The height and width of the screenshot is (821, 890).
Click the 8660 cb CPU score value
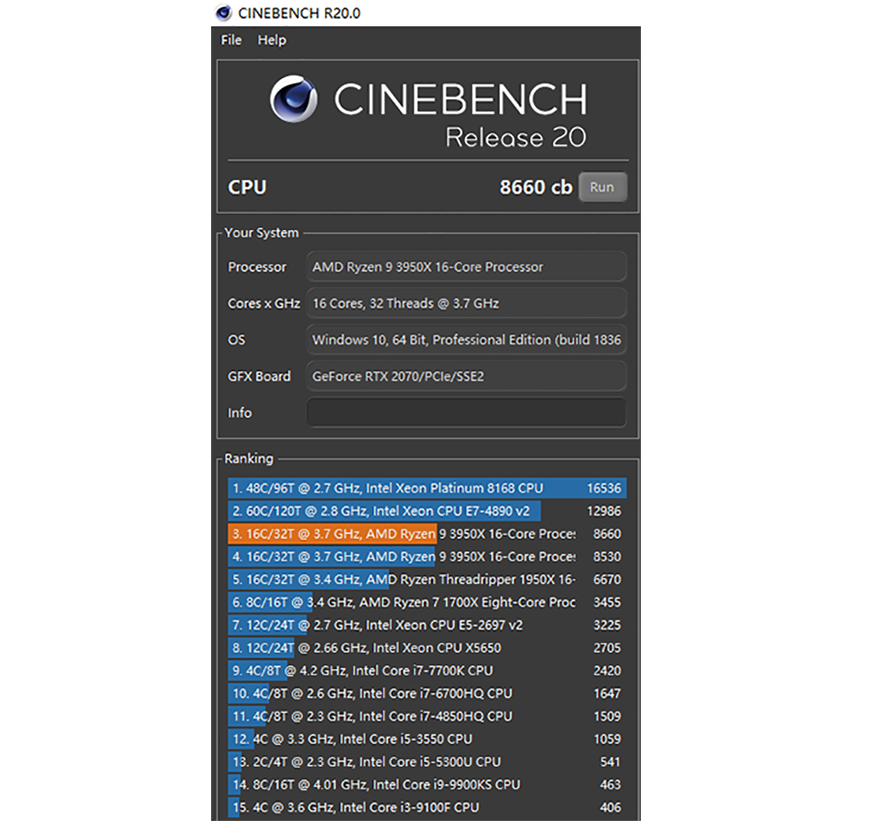click(x=536, y=187)
